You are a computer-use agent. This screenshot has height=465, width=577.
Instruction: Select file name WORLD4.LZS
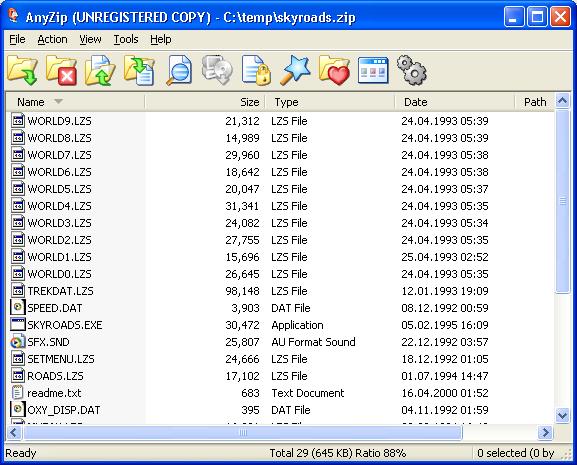click(x=60, y=206)
